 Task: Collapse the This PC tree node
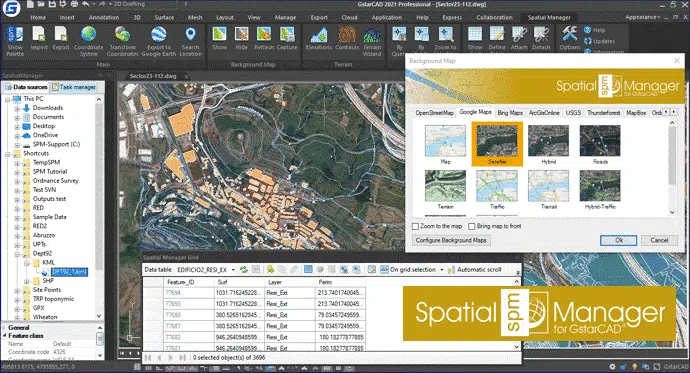coord(7,99)
